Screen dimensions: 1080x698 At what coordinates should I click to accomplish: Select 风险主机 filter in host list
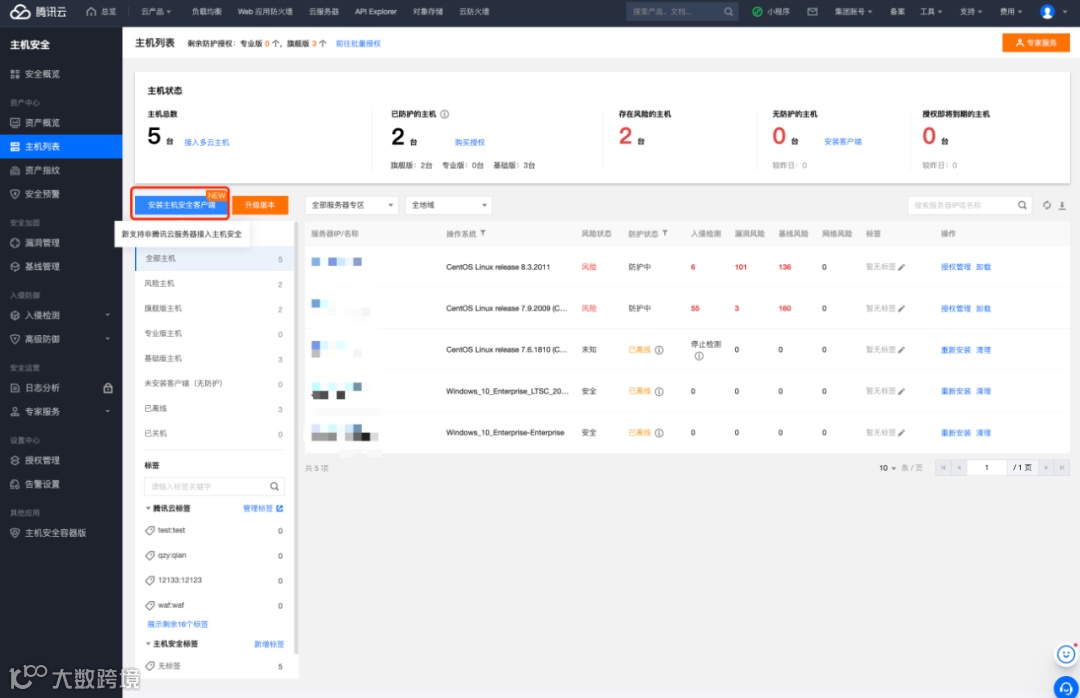click(214, 284)
